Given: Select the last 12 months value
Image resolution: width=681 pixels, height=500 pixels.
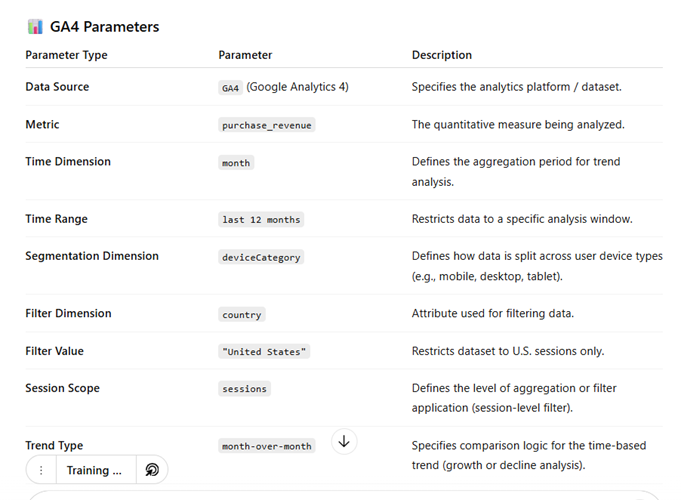Looking at the screenshot, I should [x=261, y=219].
